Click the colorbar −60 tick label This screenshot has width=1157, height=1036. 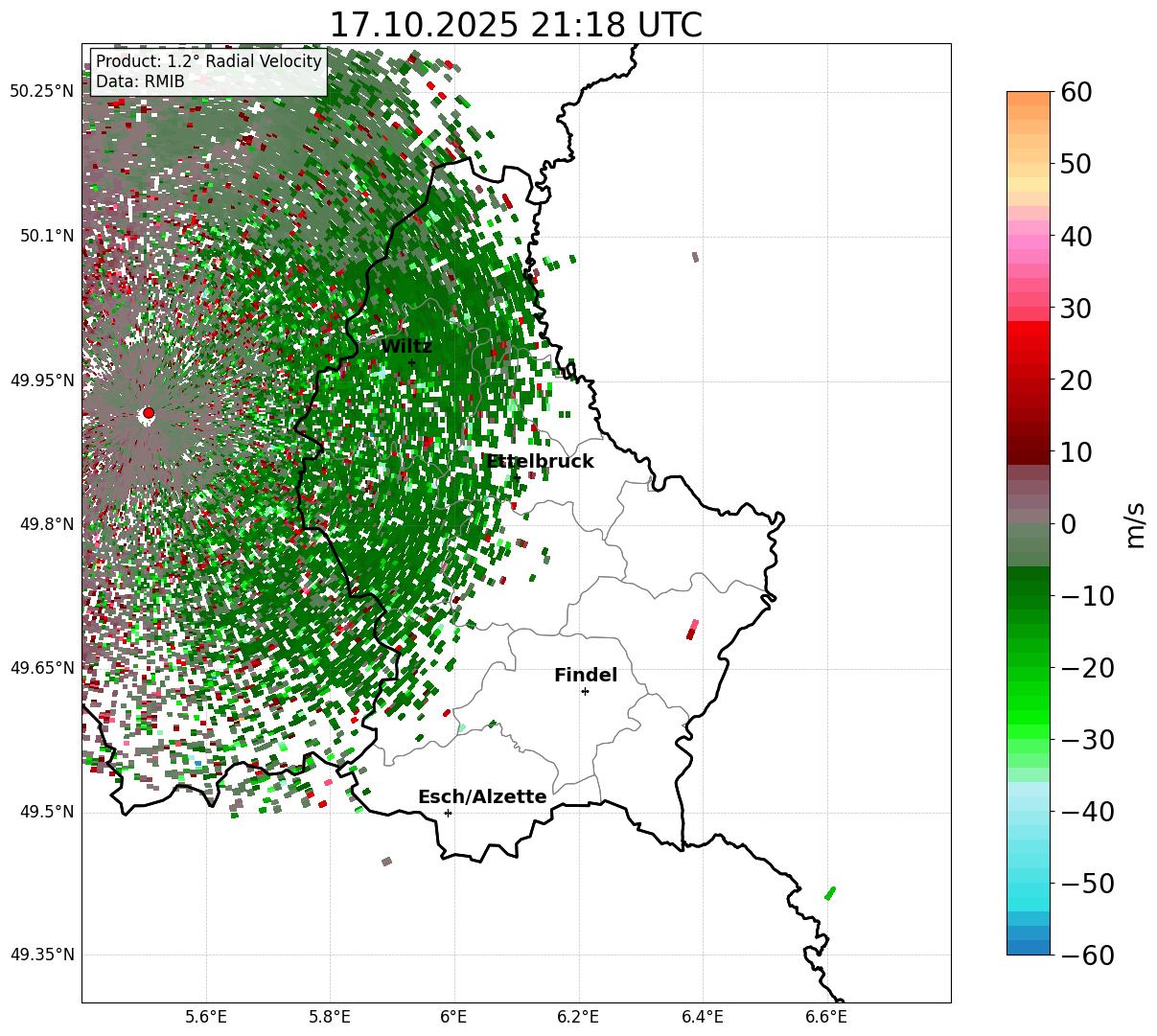(x=1087, y=955)
